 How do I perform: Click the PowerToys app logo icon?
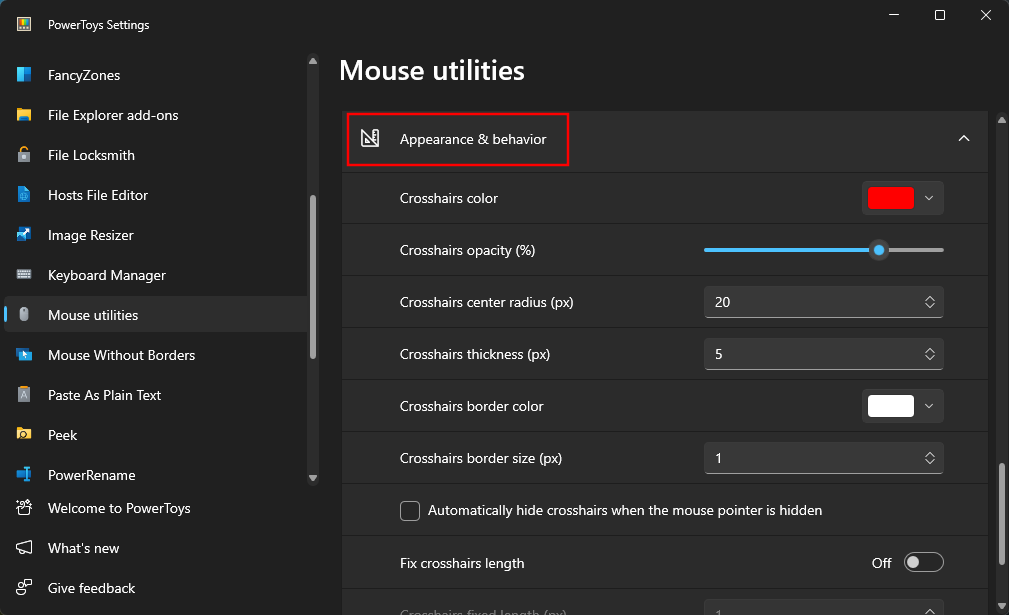point(24,24)
